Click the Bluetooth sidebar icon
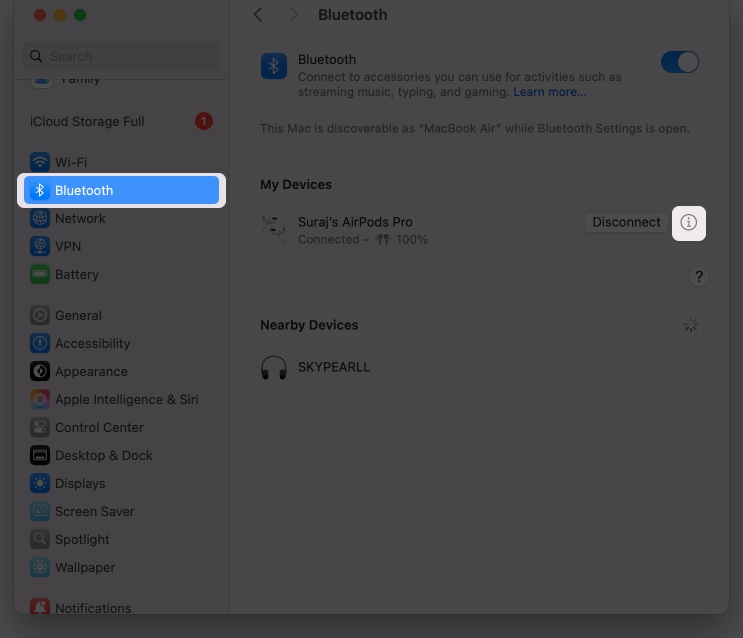The width and height of the screenshot is (743, 638). (x=40, y=190)
